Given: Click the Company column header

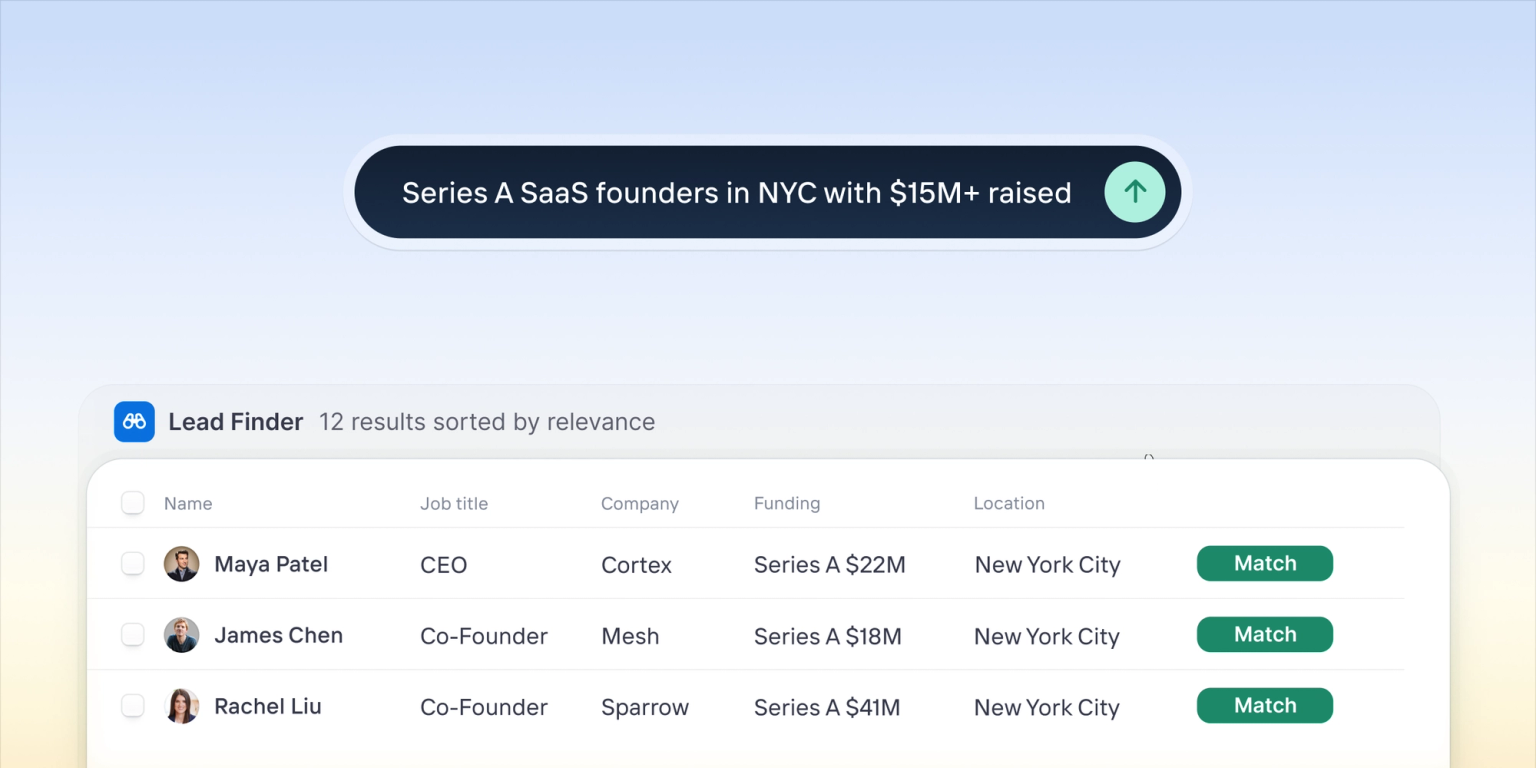Looking at the screenshot, I should (x=639, y=504).
